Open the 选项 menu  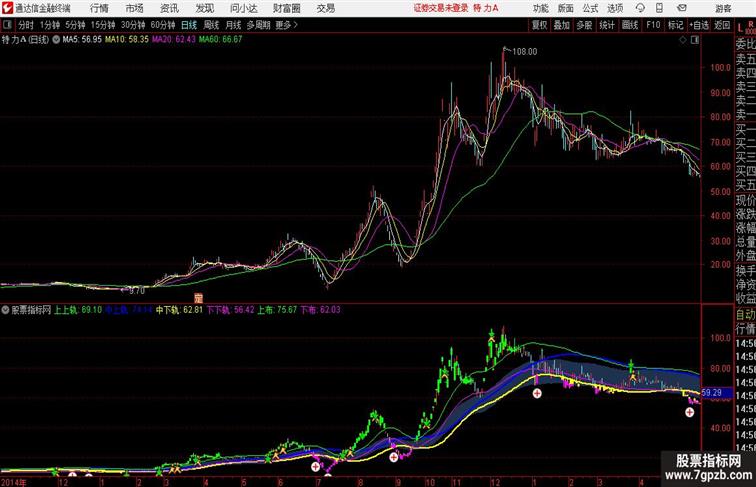(615, 8)
